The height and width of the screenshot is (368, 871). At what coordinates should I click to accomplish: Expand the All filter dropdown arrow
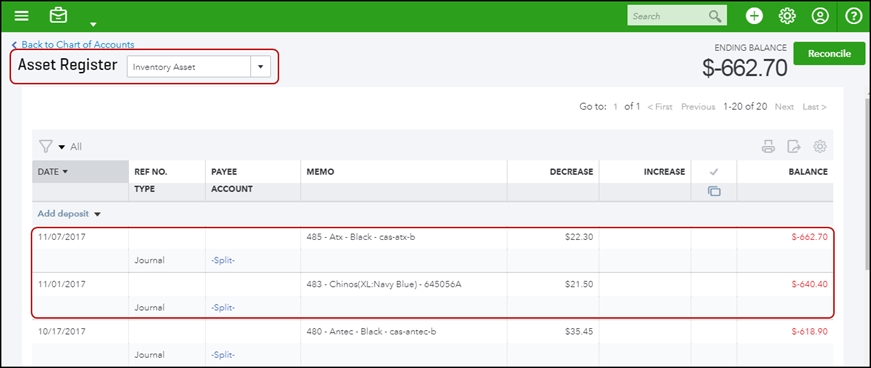tap(62, 147)
